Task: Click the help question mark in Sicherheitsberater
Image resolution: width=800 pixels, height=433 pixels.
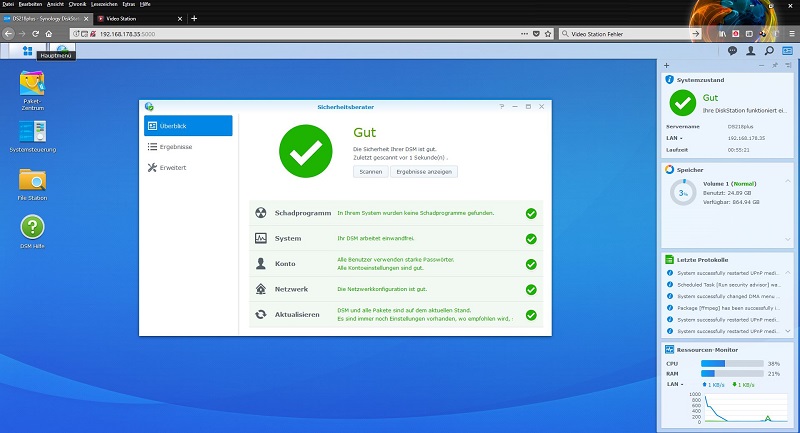Action: click(x=502, y=107)
